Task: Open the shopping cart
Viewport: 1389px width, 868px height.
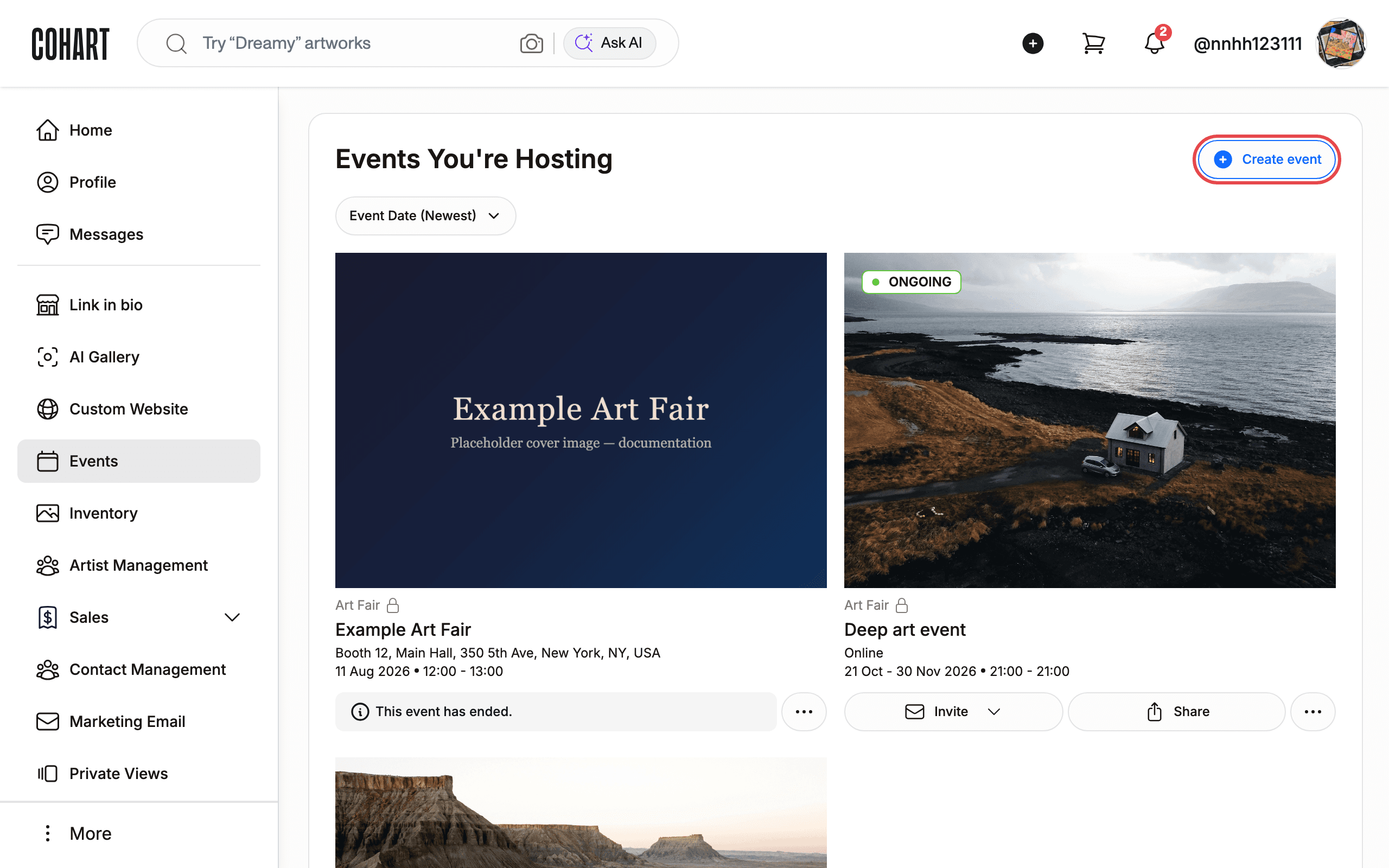Action: [x=1093, y=43]
